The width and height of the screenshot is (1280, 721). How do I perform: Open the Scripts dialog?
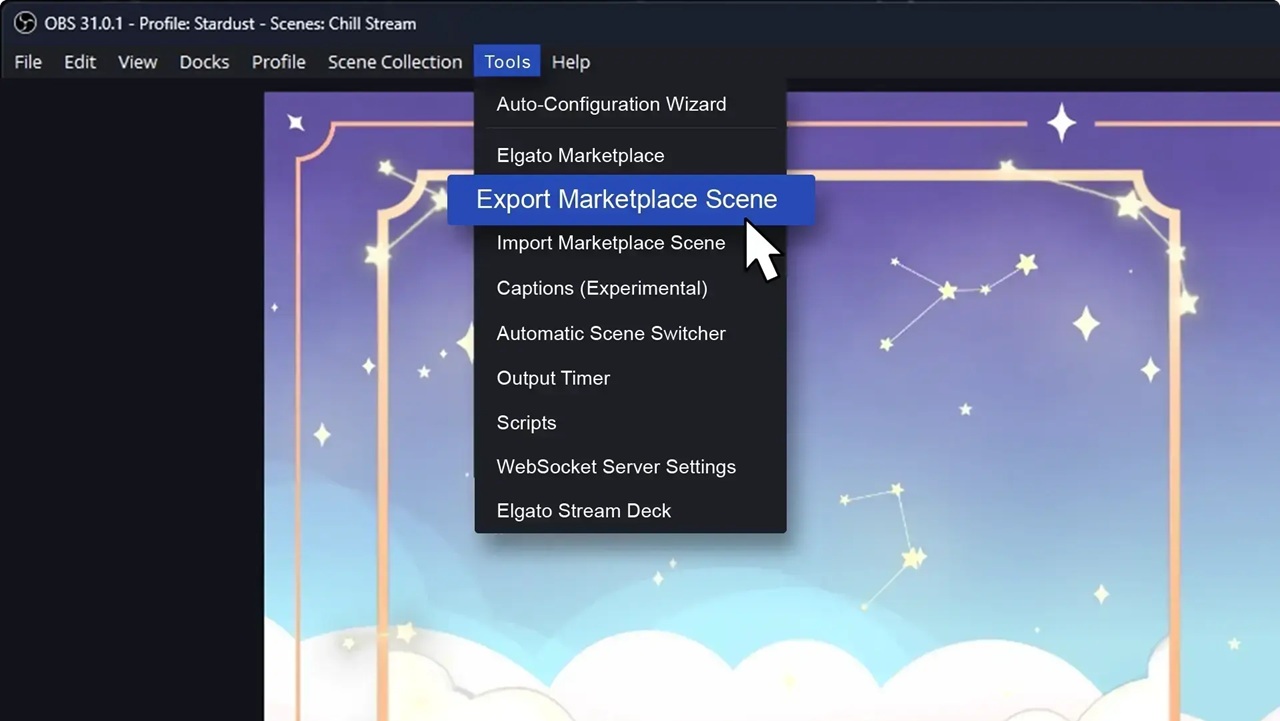tap(526, 423)
